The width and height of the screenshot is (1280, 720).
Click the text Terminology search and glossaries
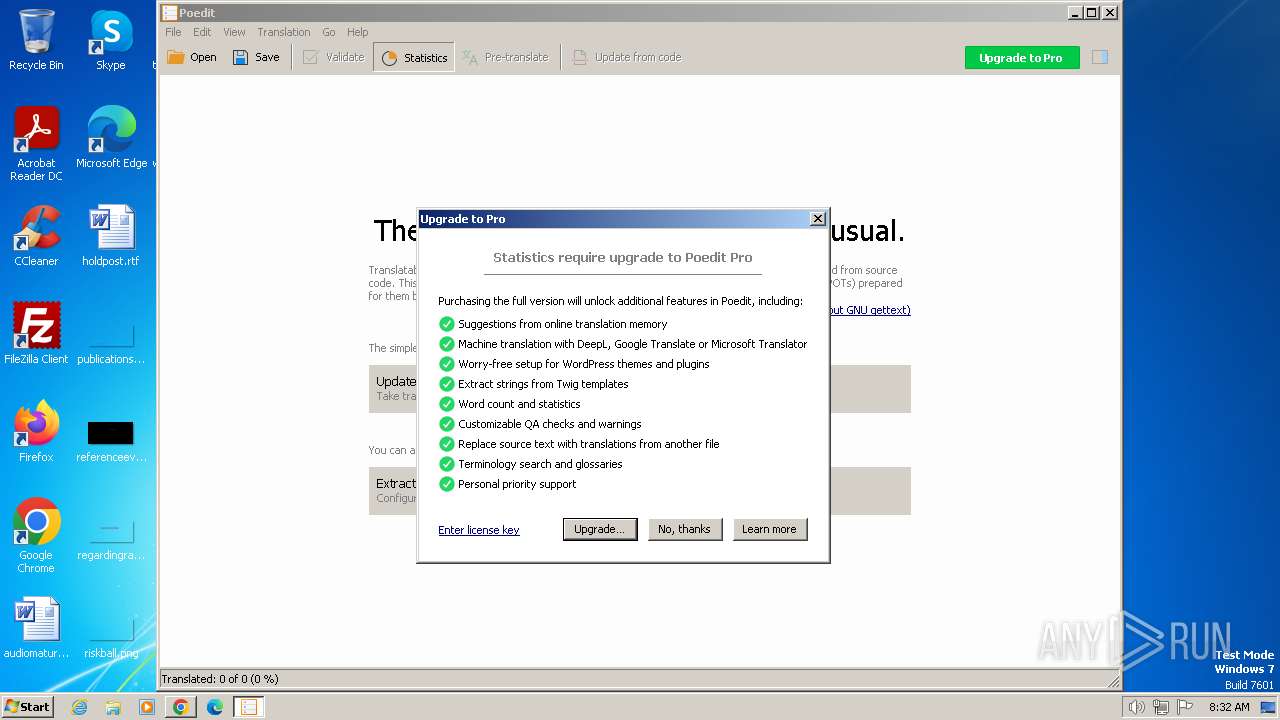540,464
